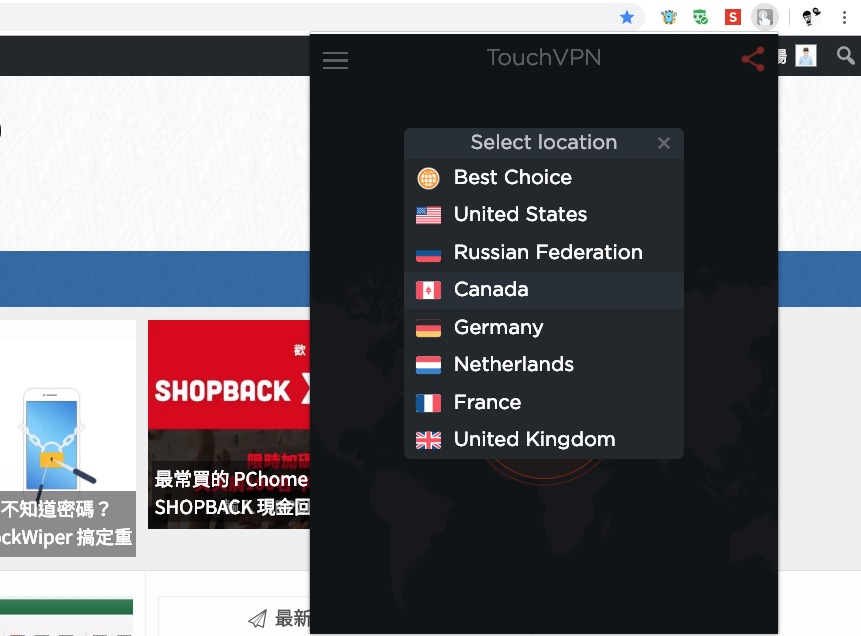Viewport: 861px width, 636px height.
Task: Click the Canada flag icon
Action: click(428, 290)
